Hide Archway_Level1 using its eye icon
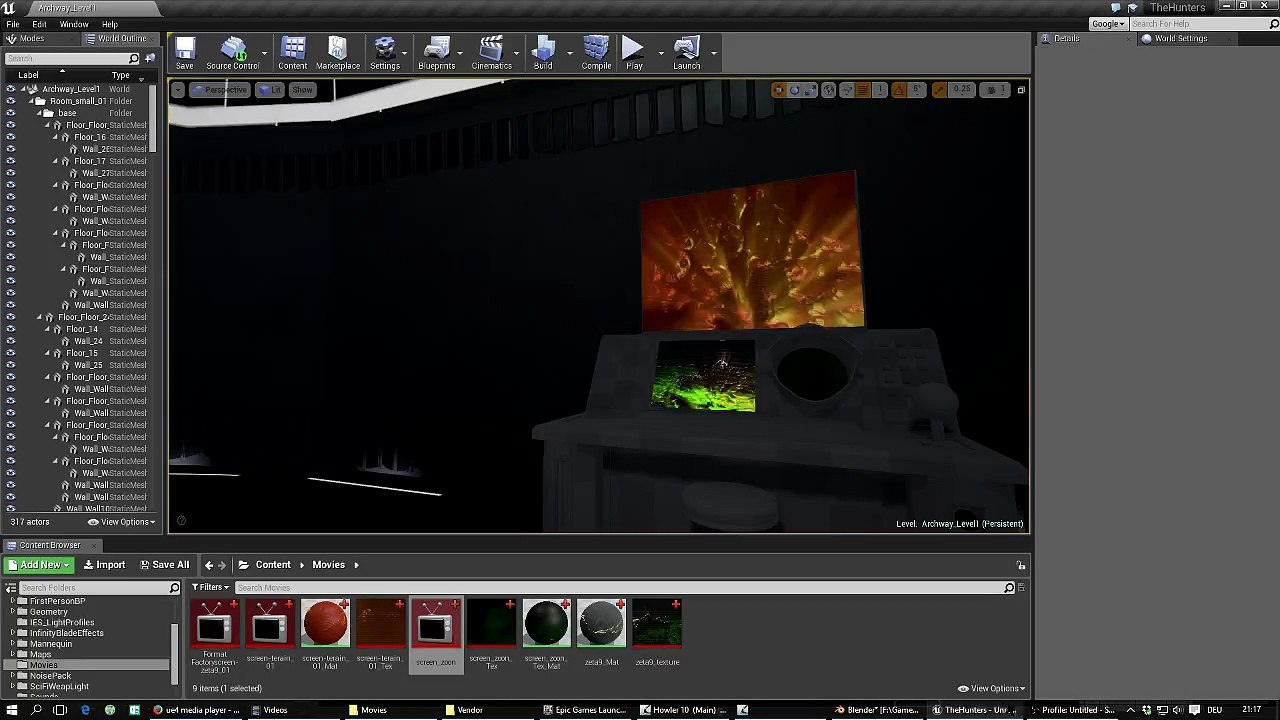 click(x=11, y=89)
